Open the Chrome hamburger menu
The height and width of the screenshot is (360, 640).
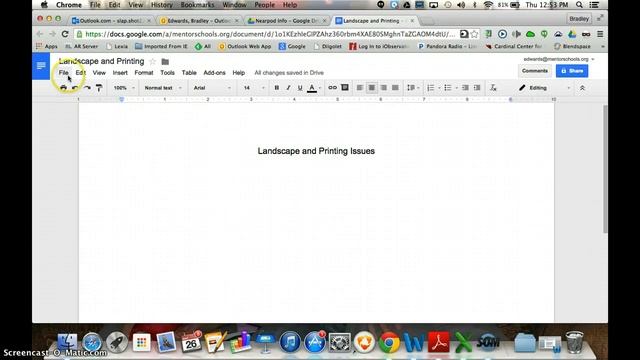[x=600, y=34]
